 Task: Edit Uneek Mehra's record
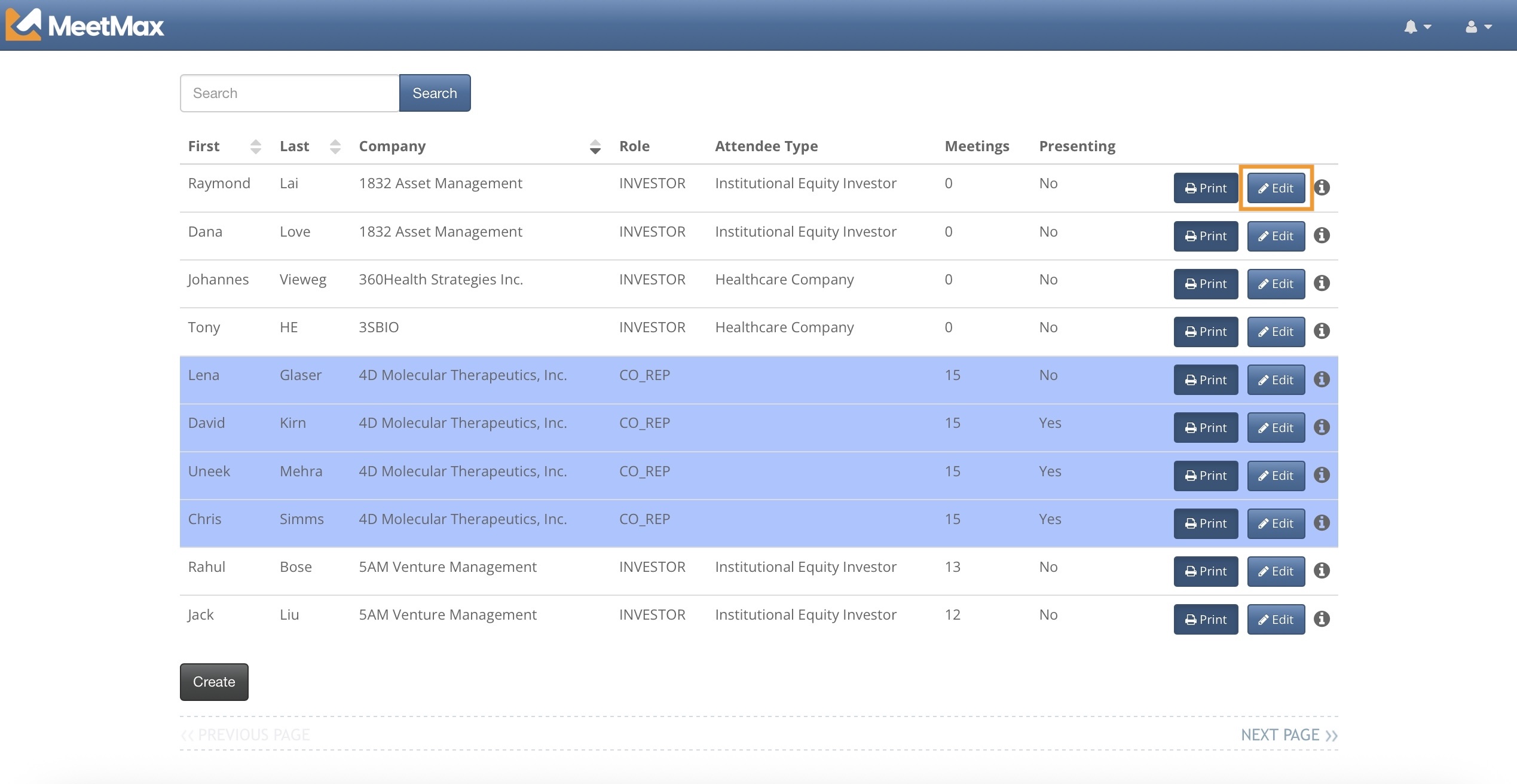coord(1276,476)
